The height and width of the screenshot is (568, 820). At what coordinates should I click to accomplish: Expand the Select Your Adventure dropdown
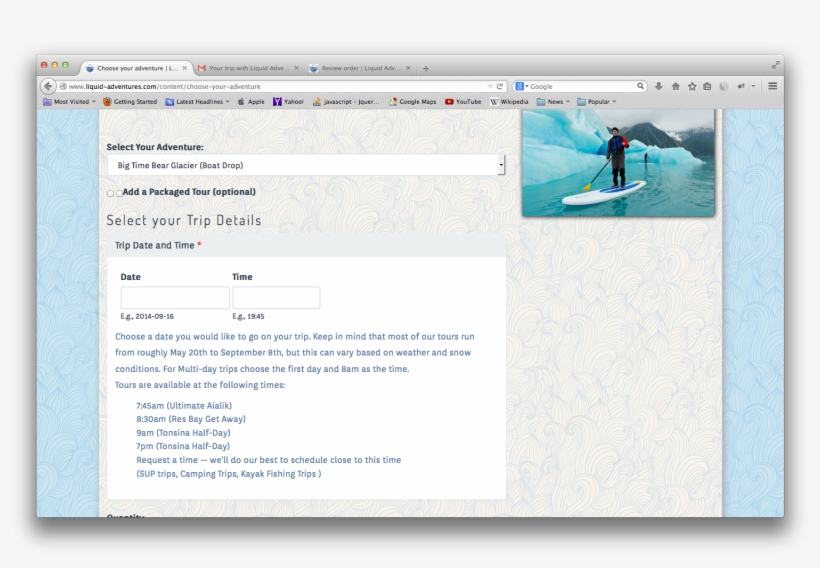[306, 165]
